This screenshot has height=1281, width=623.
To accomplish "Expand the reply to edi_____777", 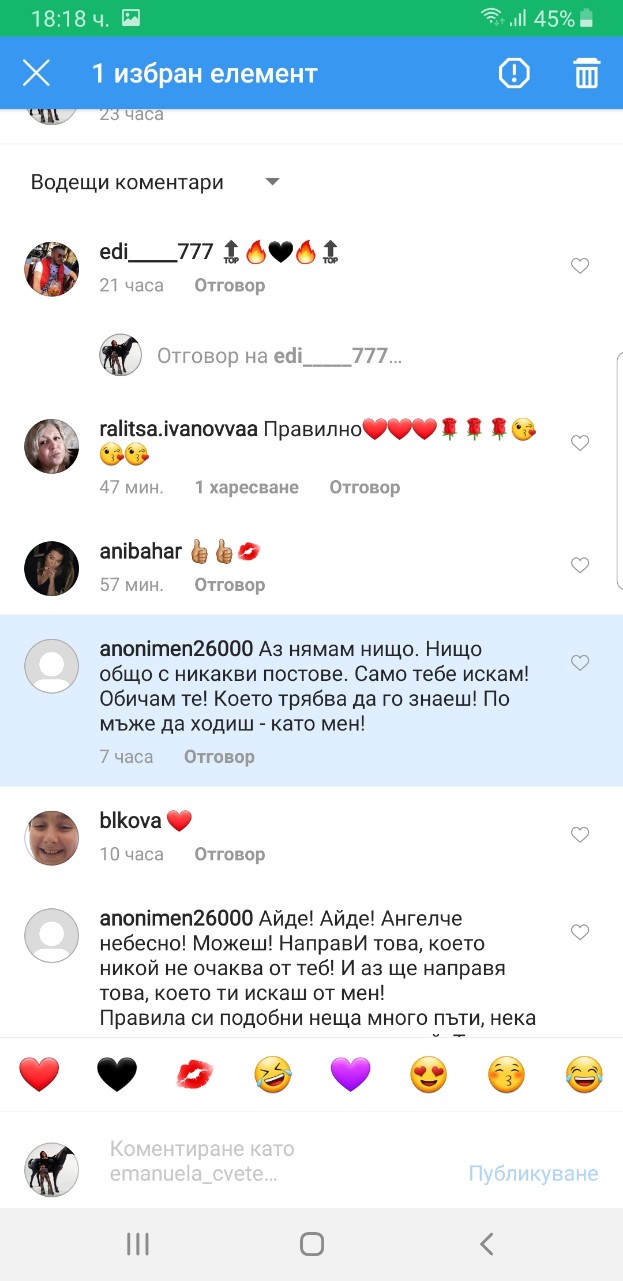I will point(279,355).
